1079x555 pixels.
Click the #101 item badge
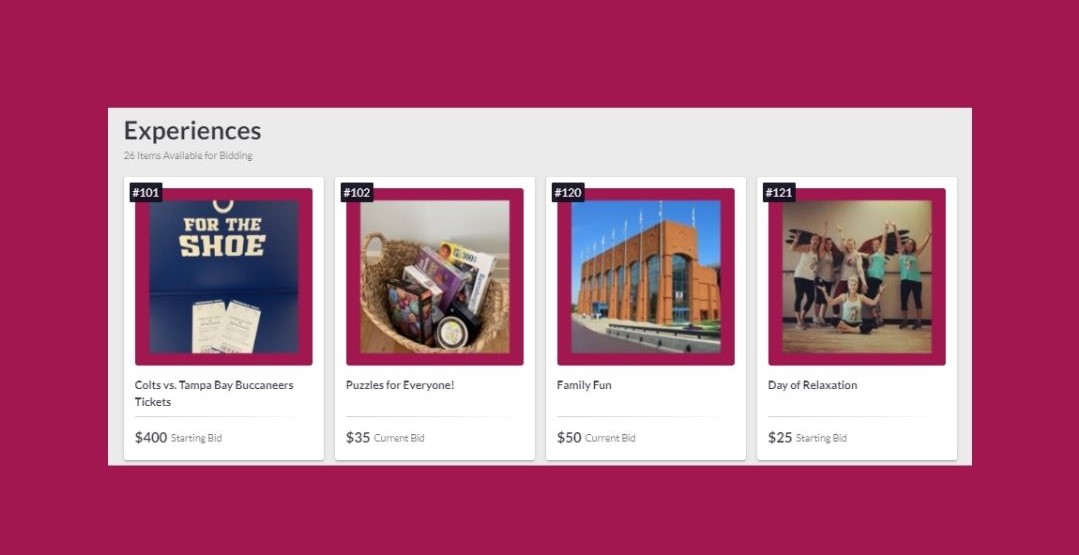(146, 193)
